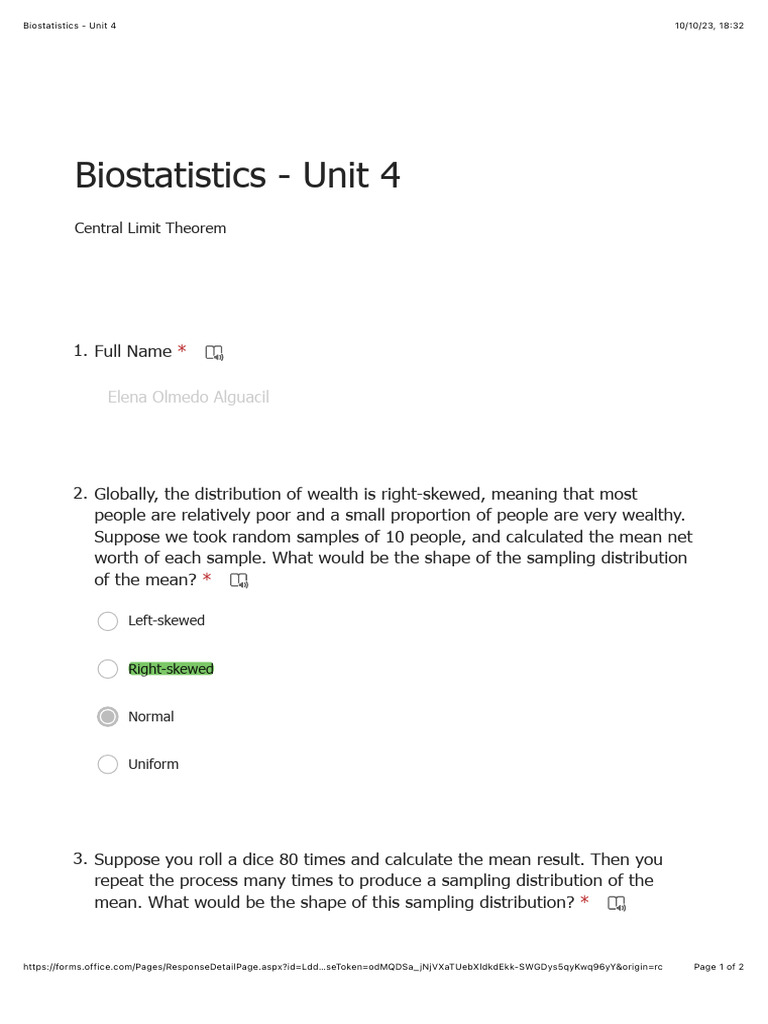Viewport: 768px width, 1024px height.
Task: Select the Normal radio option
Action: point(108,717)
